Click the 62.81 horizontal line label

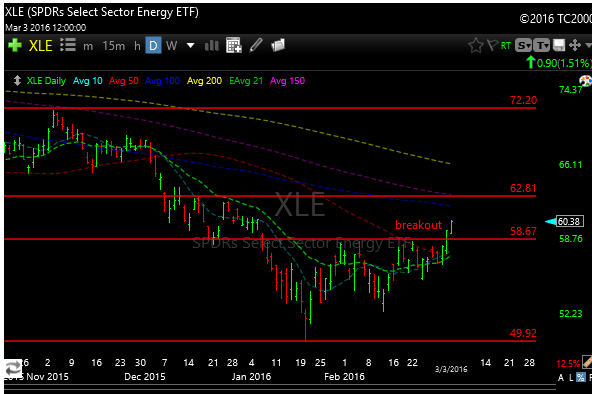[523, 188]
